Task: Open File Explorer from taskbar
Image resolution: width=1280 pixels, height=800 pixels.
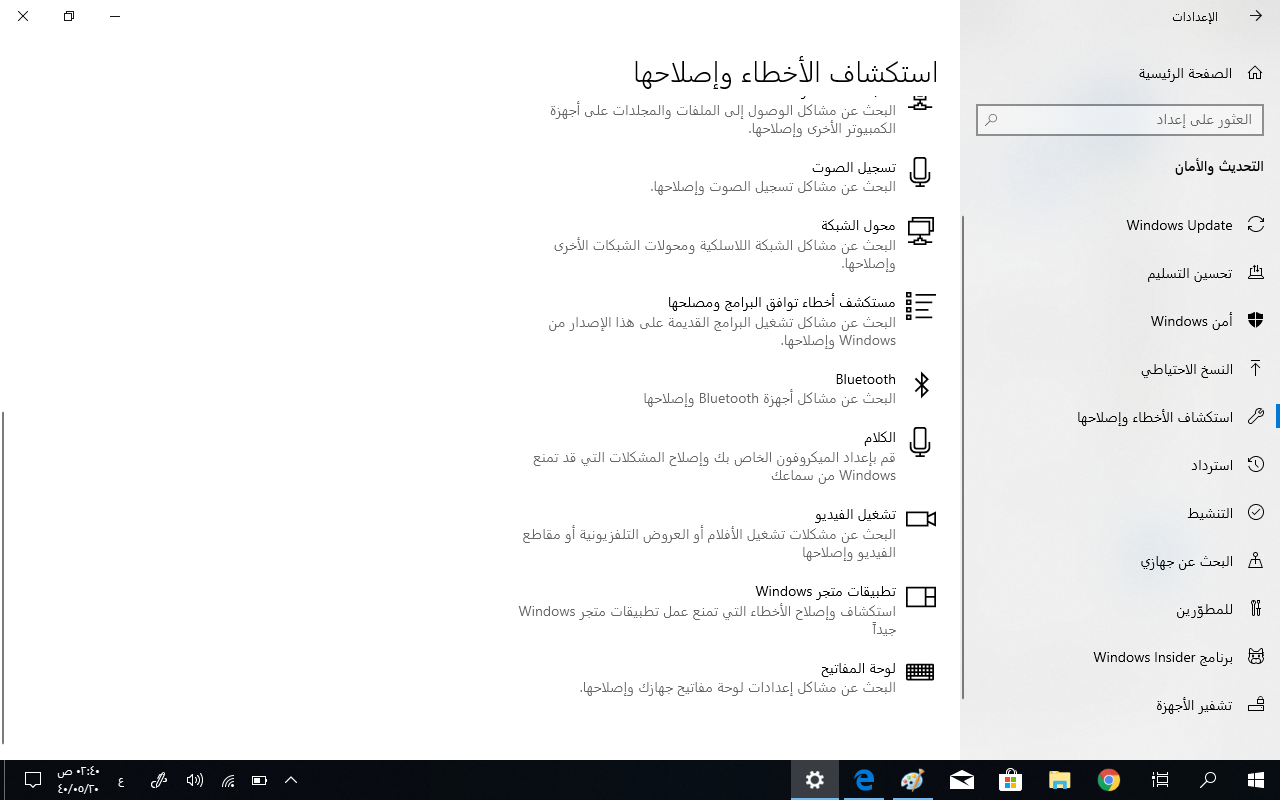Action: pos(1059,780)
